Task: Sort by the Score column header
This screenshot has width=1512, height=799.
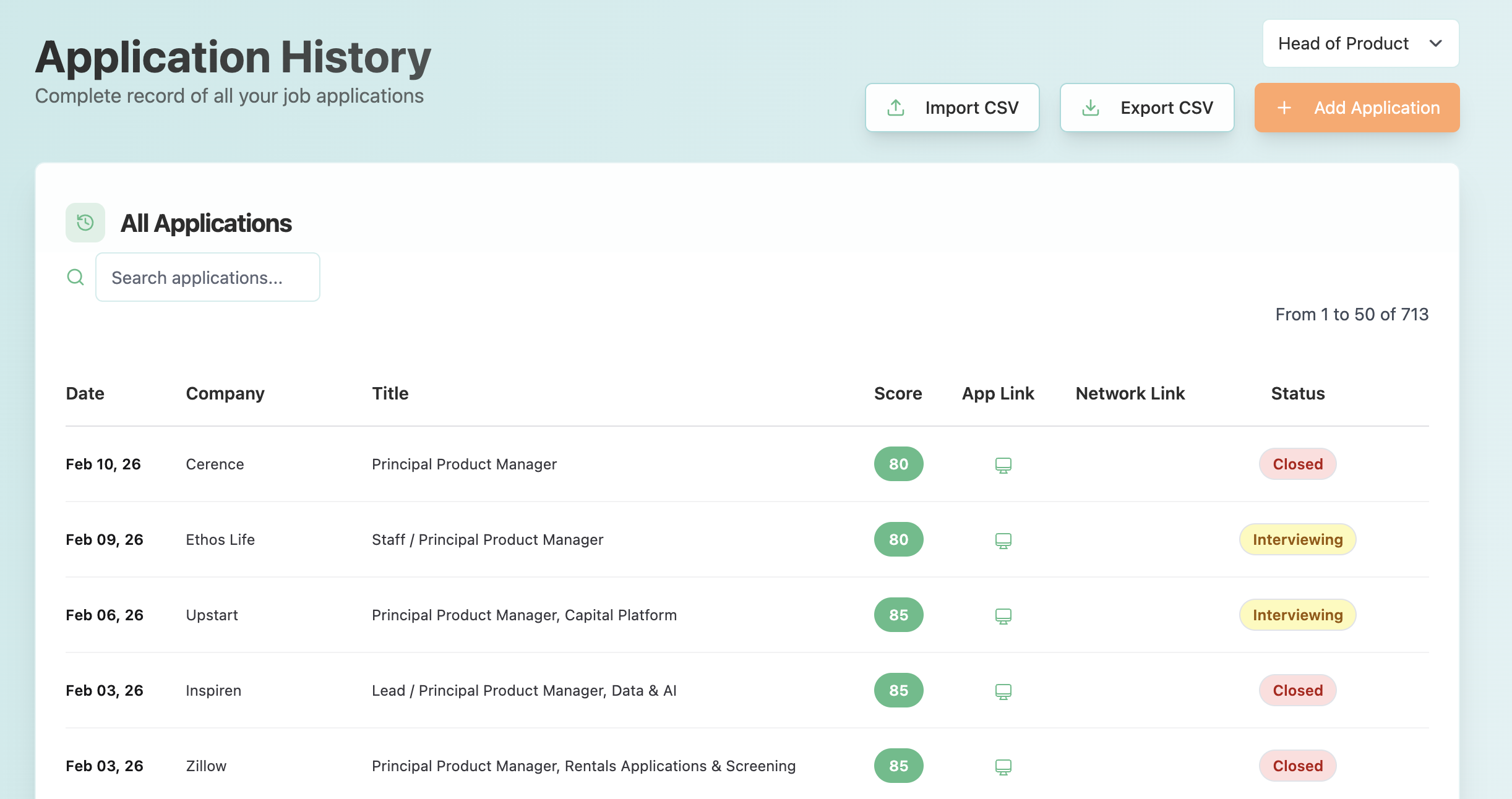Action: [898, 393]
